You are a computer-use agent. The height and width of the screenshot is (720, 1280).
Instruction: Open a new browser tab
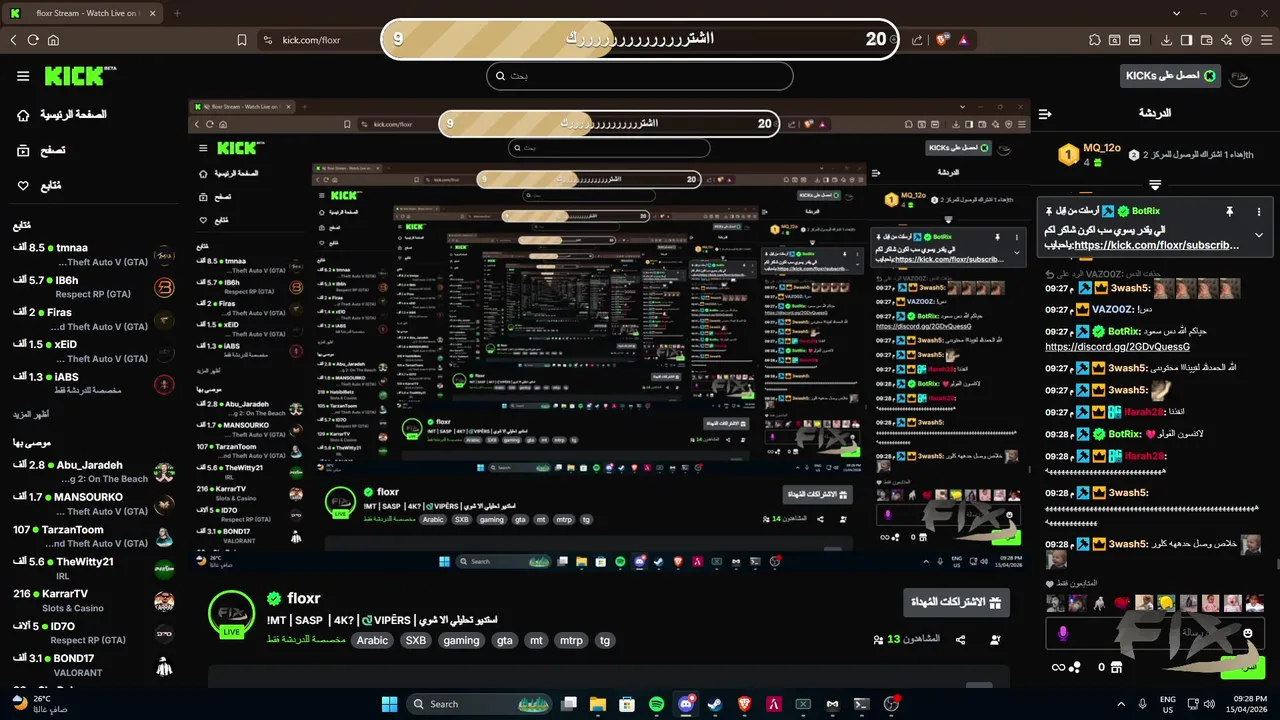point(177,13)
